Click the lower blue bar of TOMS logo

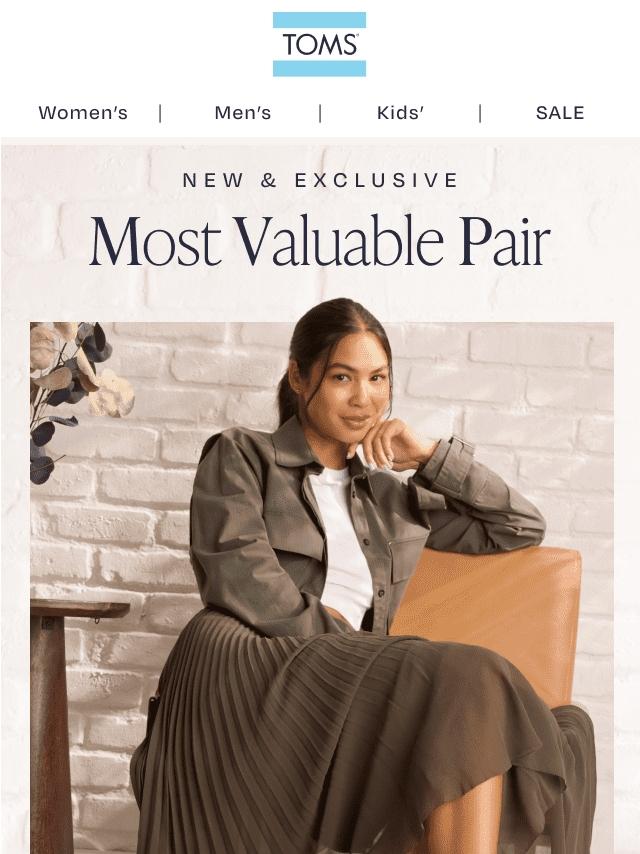tap(319, 69)
